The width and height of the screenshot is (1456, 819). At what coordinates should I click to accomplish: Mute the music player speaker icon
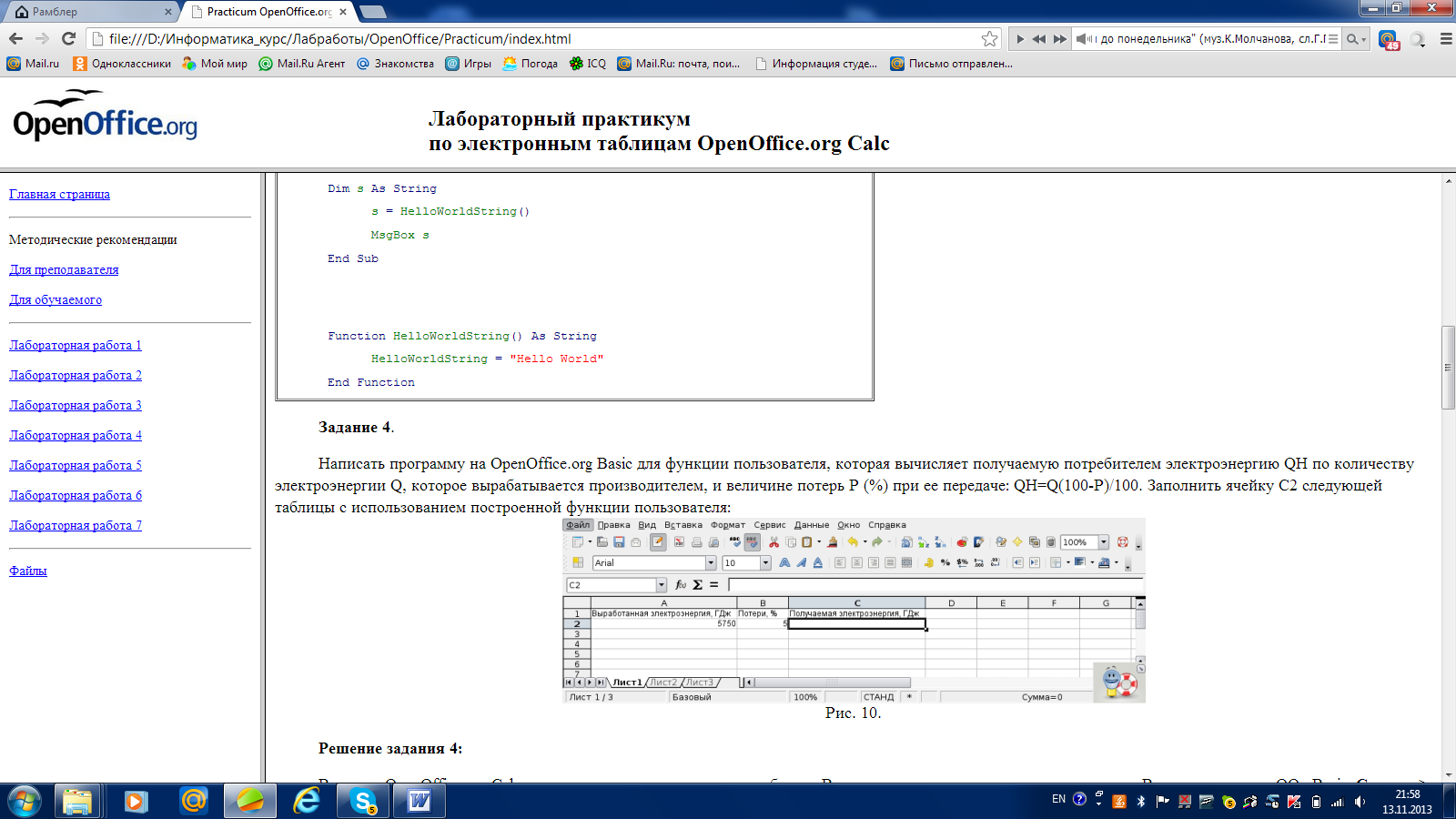pyautogui.click(x=1083, y=39)
